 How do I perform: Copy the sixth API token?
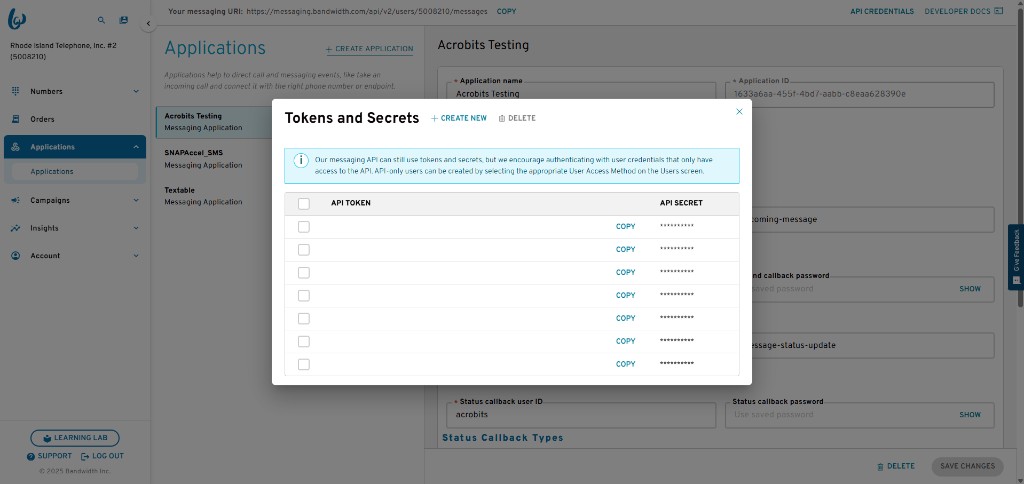(x=626, y=341)
